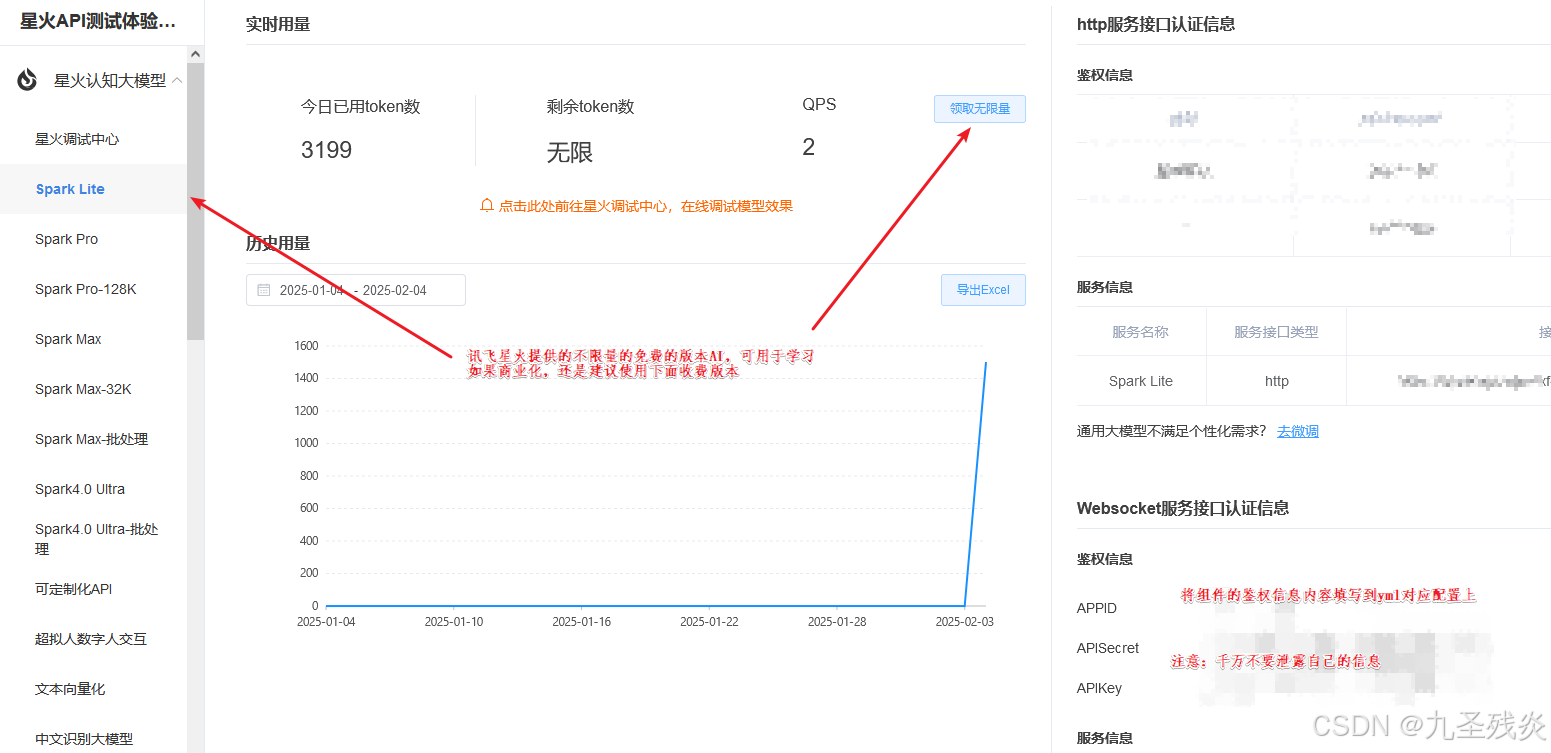Click the http cell in service table
This screenshot has width=1551, height=753.
[1277, 381]
